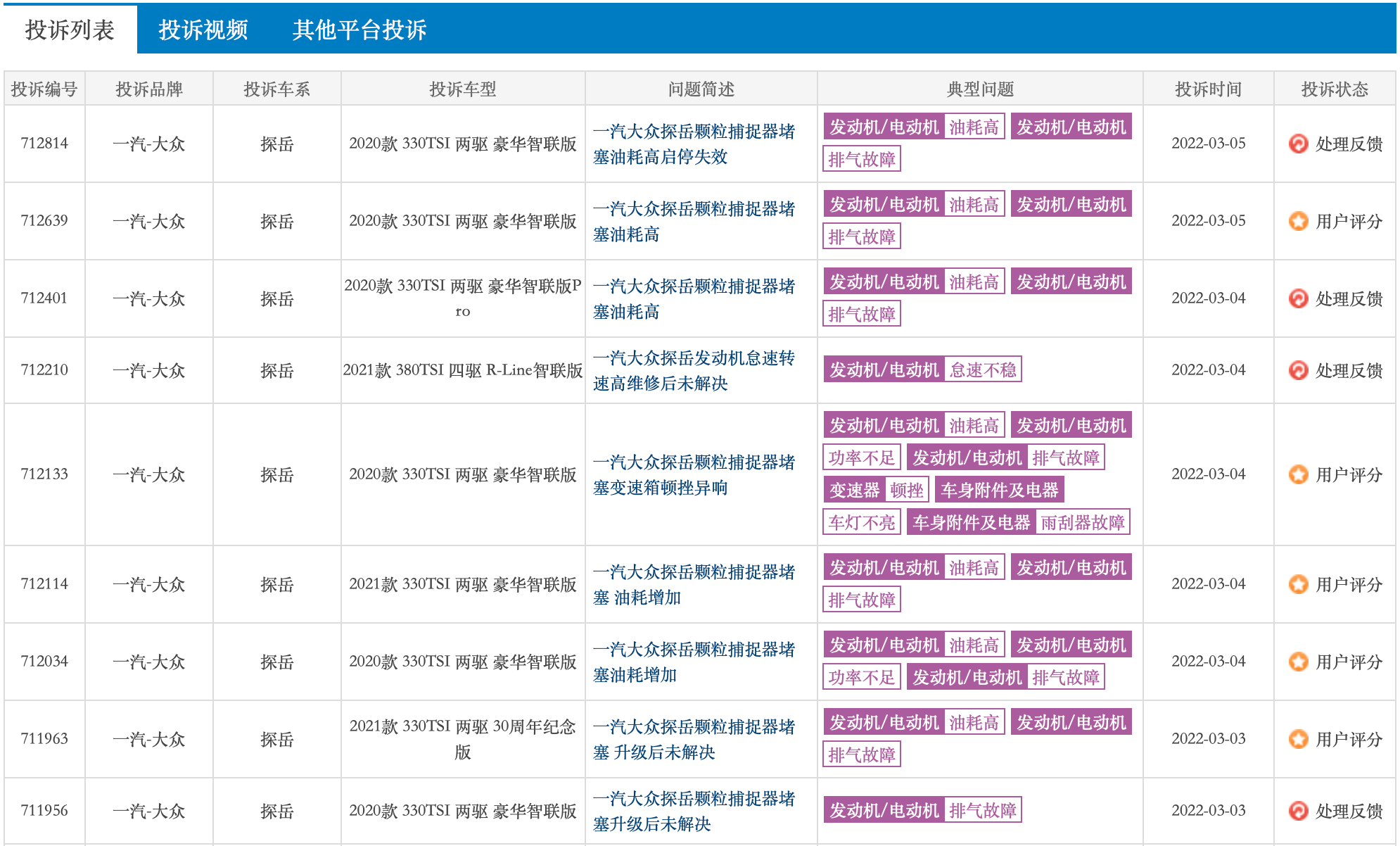
Task: Click the 怠速不稳 tag in row 712210
Action: click(x=983, y=370)
